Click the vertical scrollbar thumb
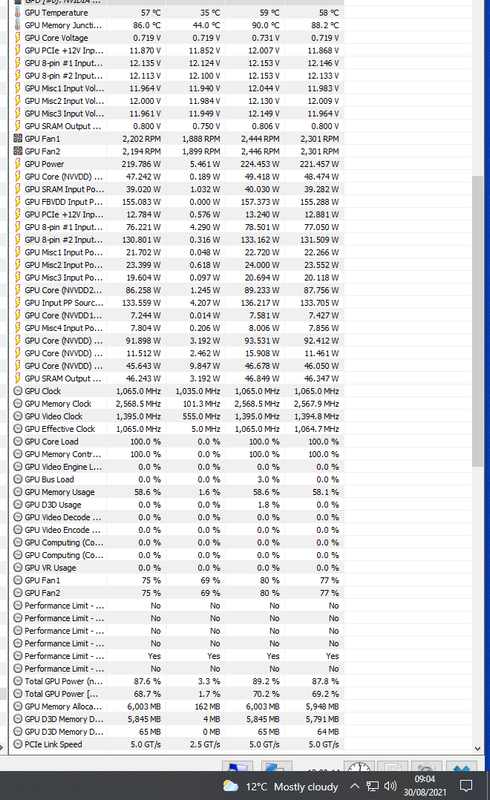Image resolution: width=490 pixels, height=800 pixels. point(477,321)
